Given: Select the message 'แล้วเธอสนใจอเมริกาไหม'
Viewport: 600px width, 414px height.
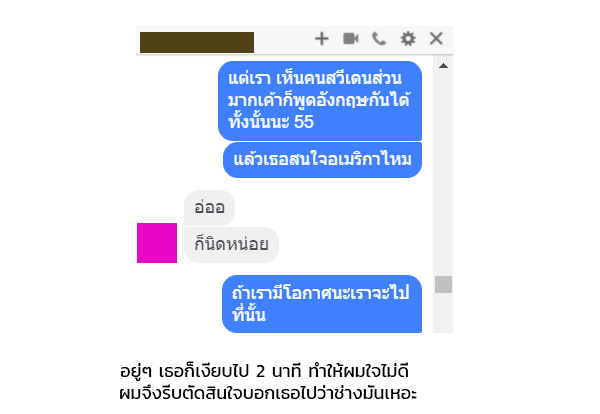Looking at the screenshot, I should tap(322, 160).
